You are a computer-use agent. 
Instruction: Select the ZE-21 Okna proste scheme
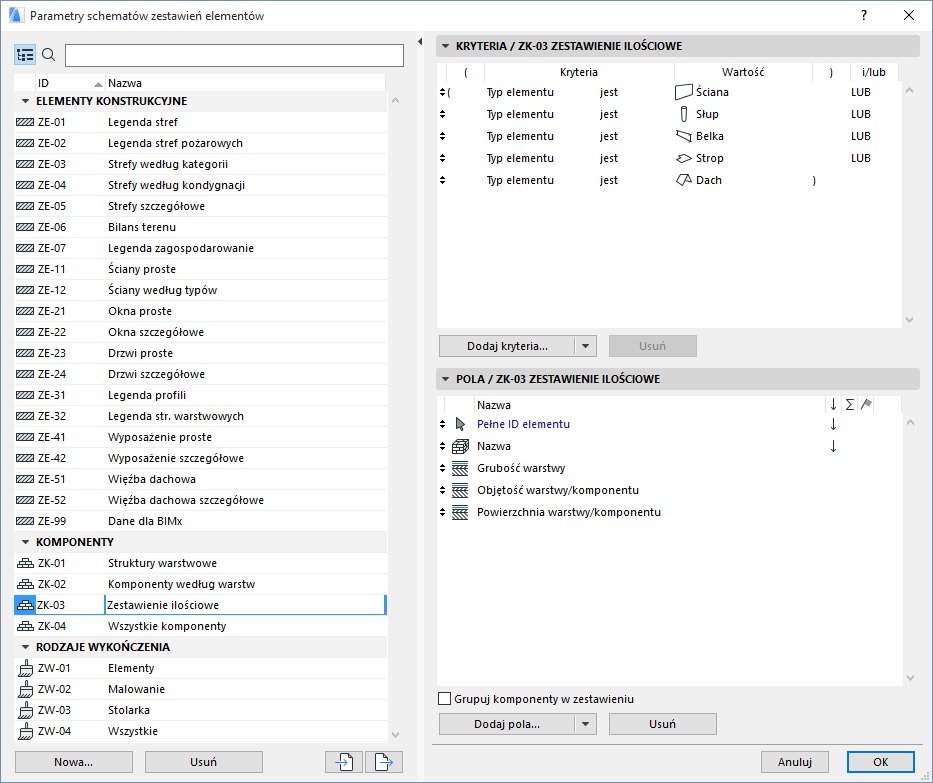[201, 311]
